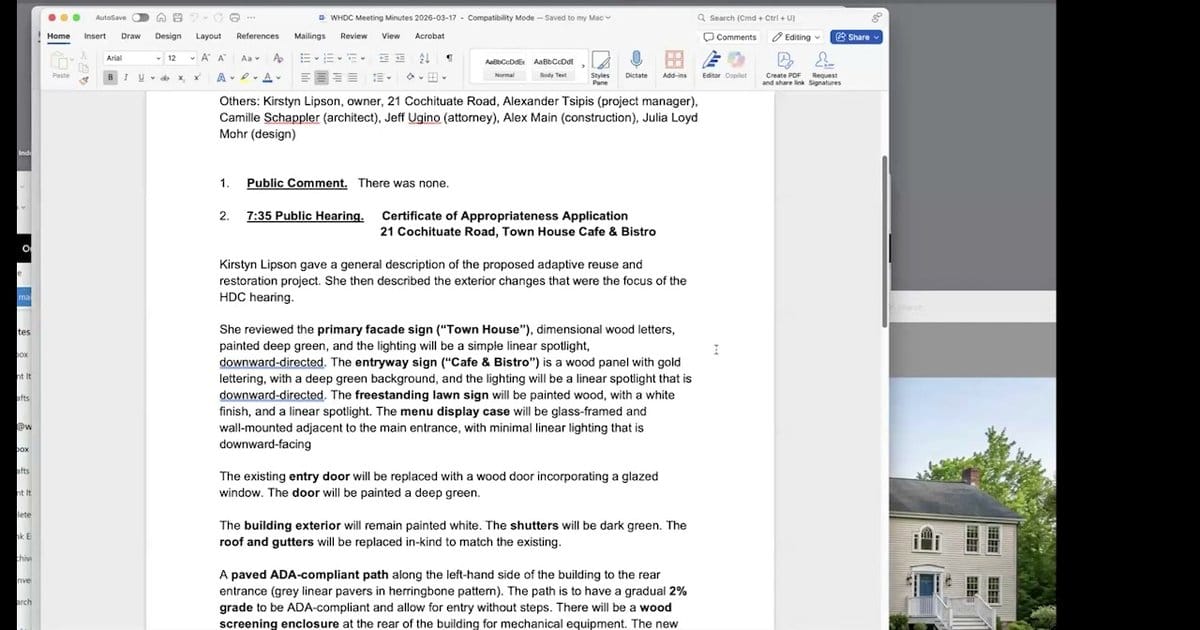This screenshot has height=630, width=1200.
Task: Open the Add-ins gallery
Action: (x=674, y=64)
